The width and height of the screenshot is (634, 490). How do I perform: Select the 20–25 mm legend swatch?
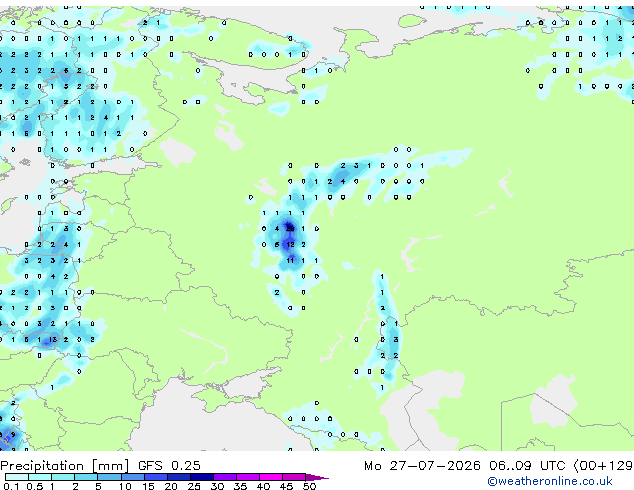tap(178, 477)
